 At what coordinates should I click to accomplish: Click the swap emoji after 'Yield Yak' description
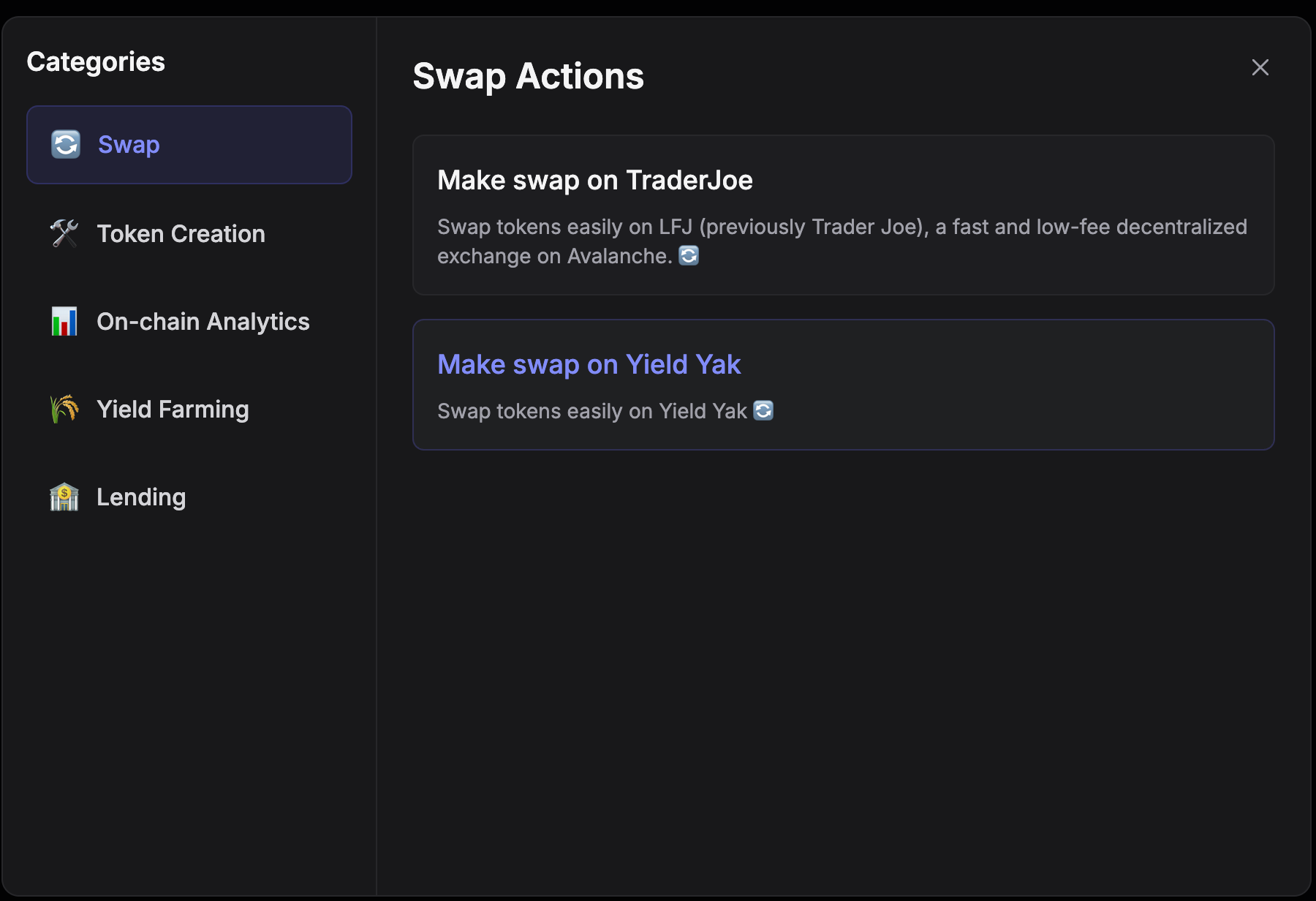click(x=763, y=410)
